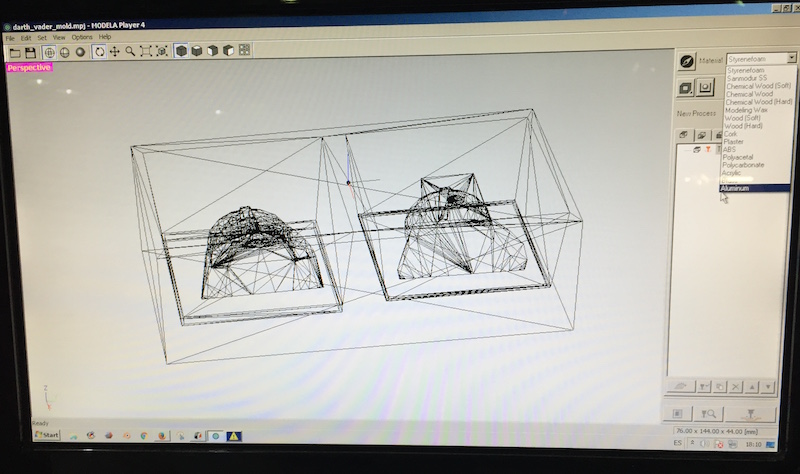This screenshot has width=800, height=474.
Task: Click the leftmost process list edit button
Action: point(680,386)
